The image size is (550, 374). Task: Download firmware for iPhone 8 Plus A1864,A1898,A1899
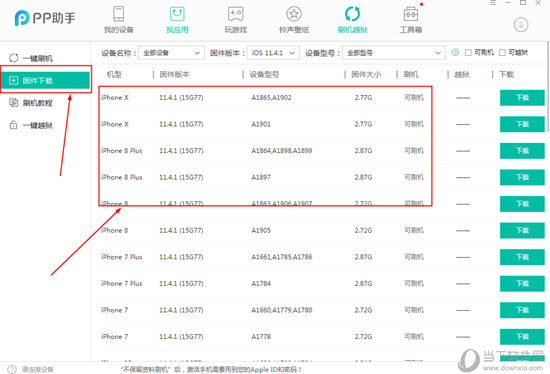pos(522,151)
